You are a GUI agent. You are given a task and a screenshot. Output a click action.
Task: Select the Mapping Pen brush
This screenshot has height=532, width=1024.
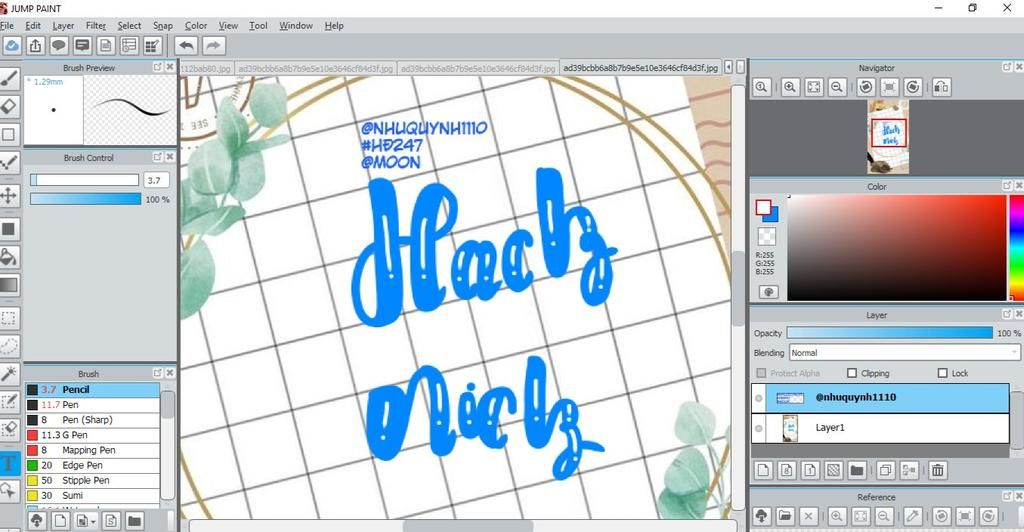[x=92, y=450]
